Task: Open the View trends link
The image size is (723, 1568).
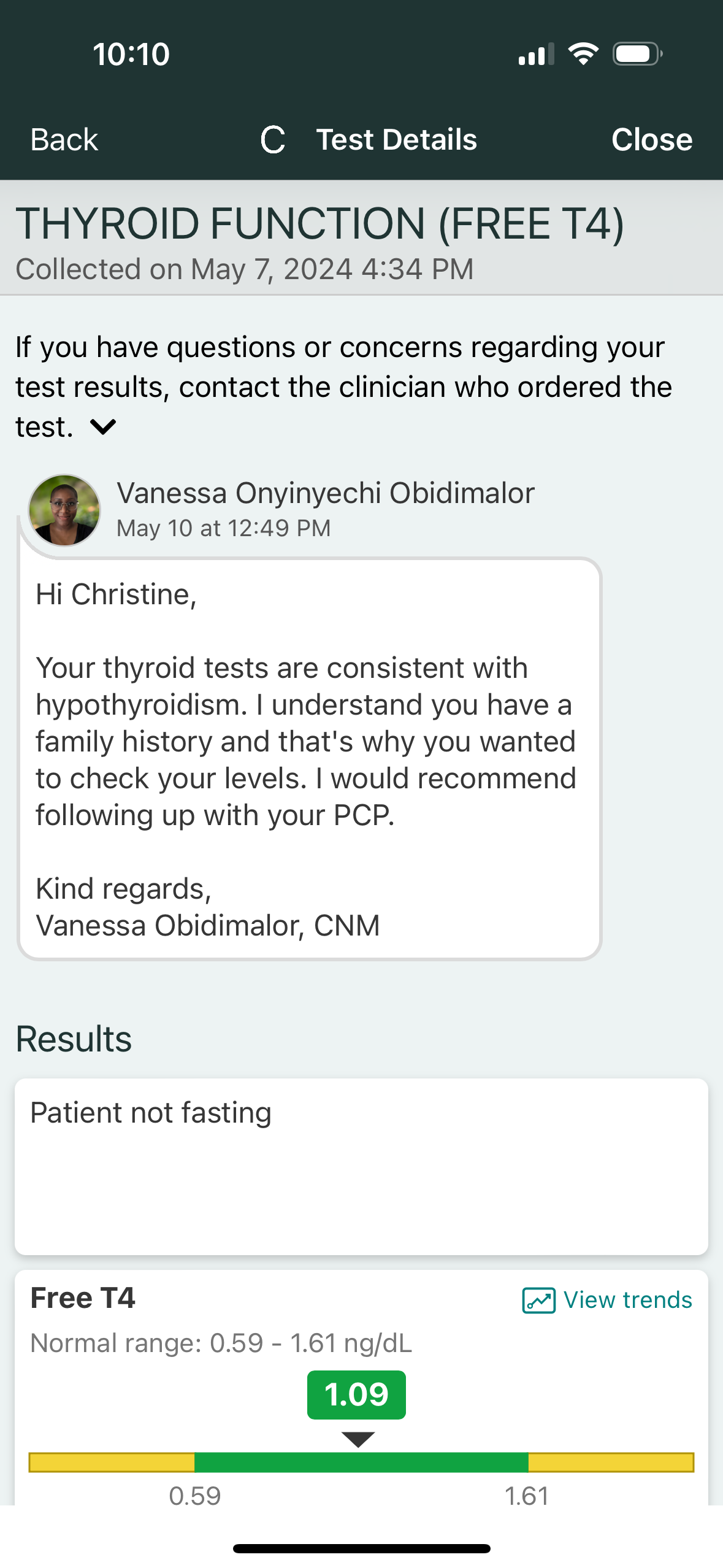Action: coord(627,1300)
